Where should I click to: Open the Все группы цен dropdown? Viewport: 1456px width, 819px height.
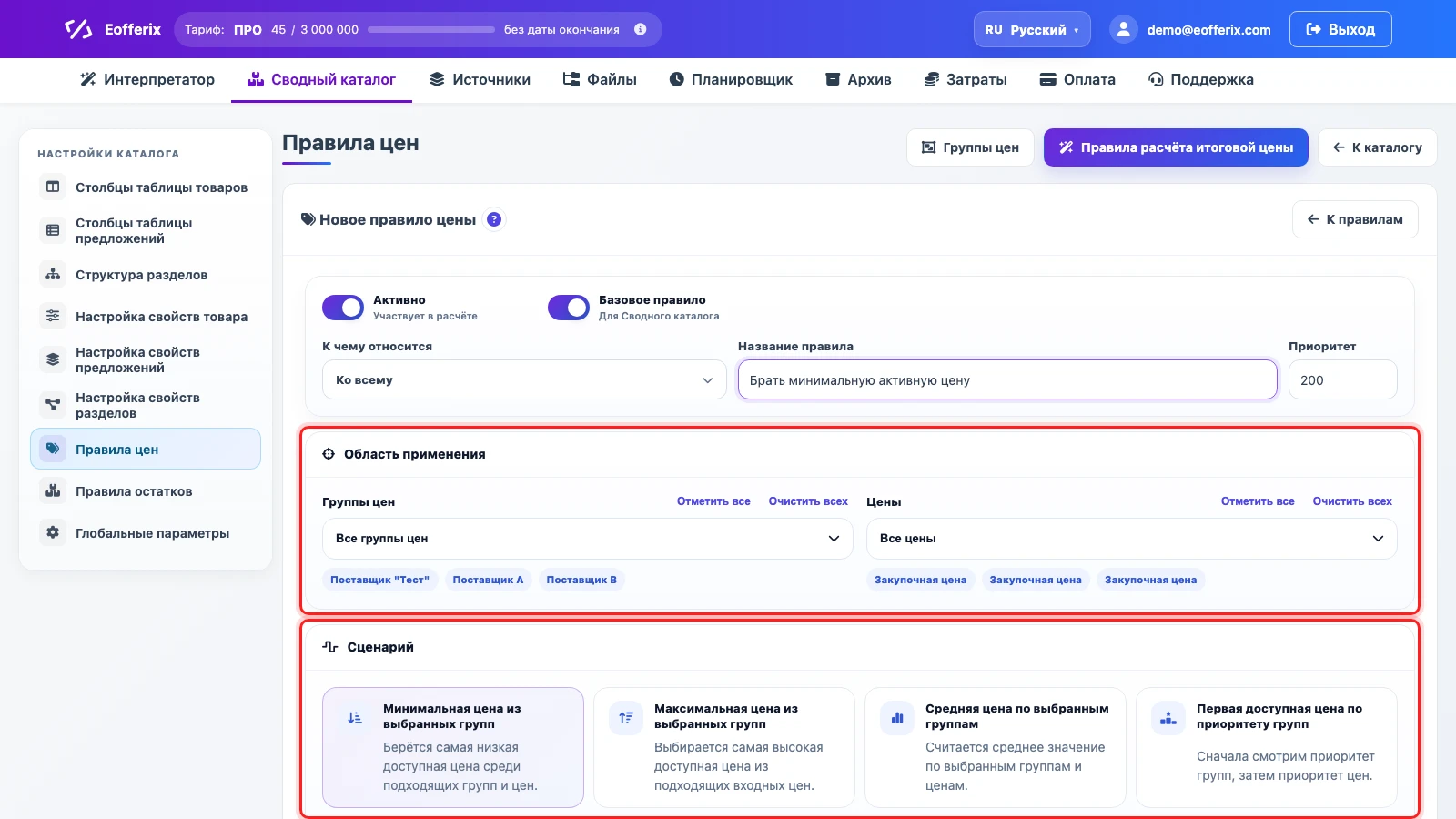588,539
